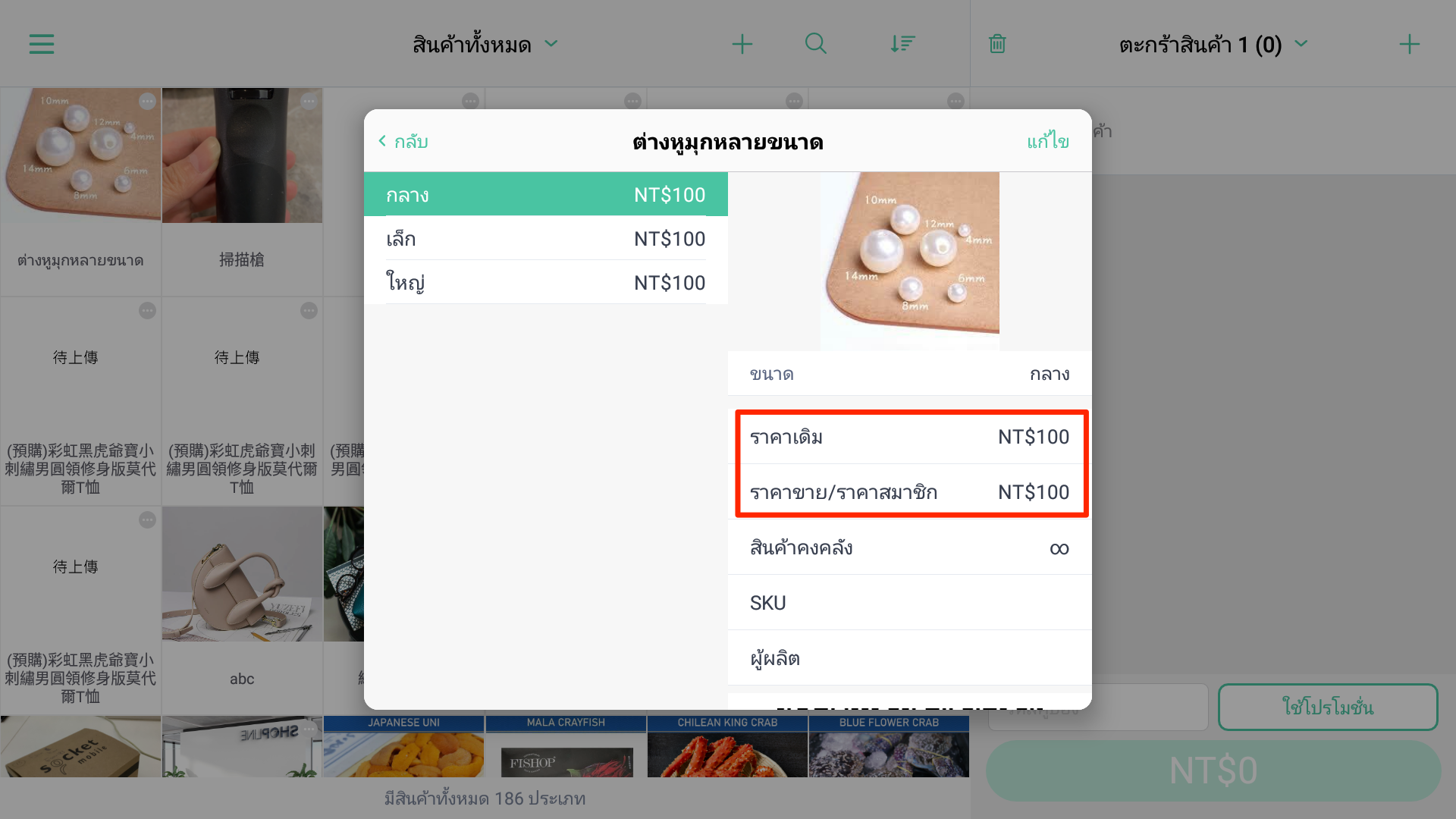Viewport: 1456px width, 819px height.
Task: Add a new cart with plus icon
Action: click(x=1409, y=44)
